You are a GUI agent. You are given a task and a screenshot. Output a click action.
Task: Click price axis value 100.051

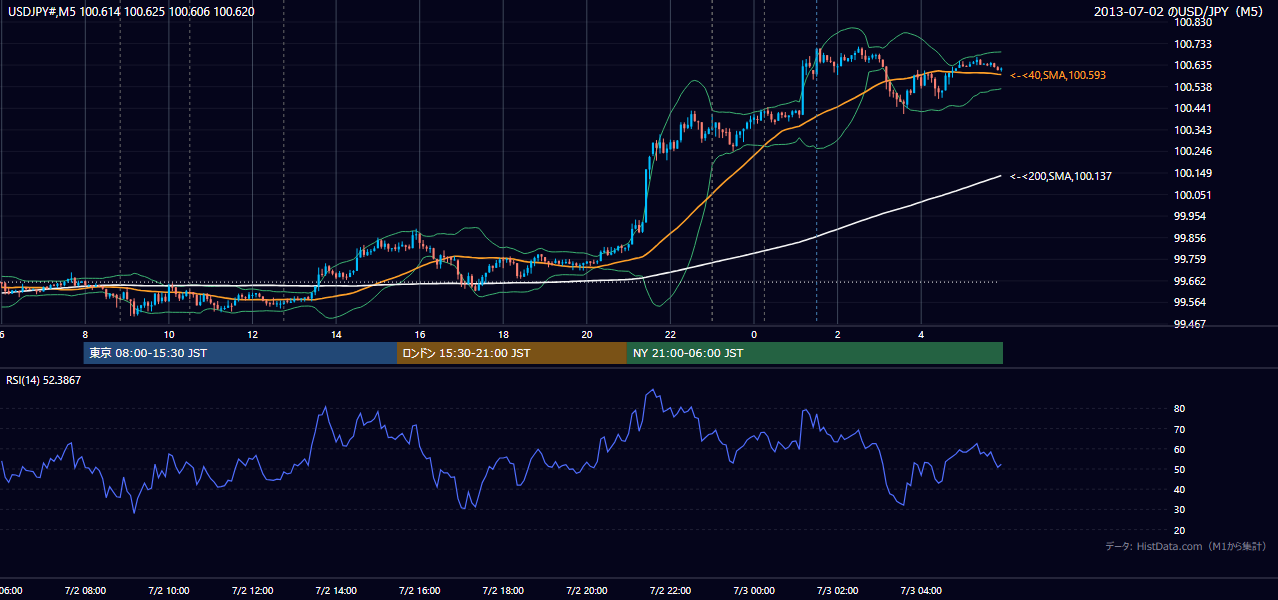point(1193,195)
